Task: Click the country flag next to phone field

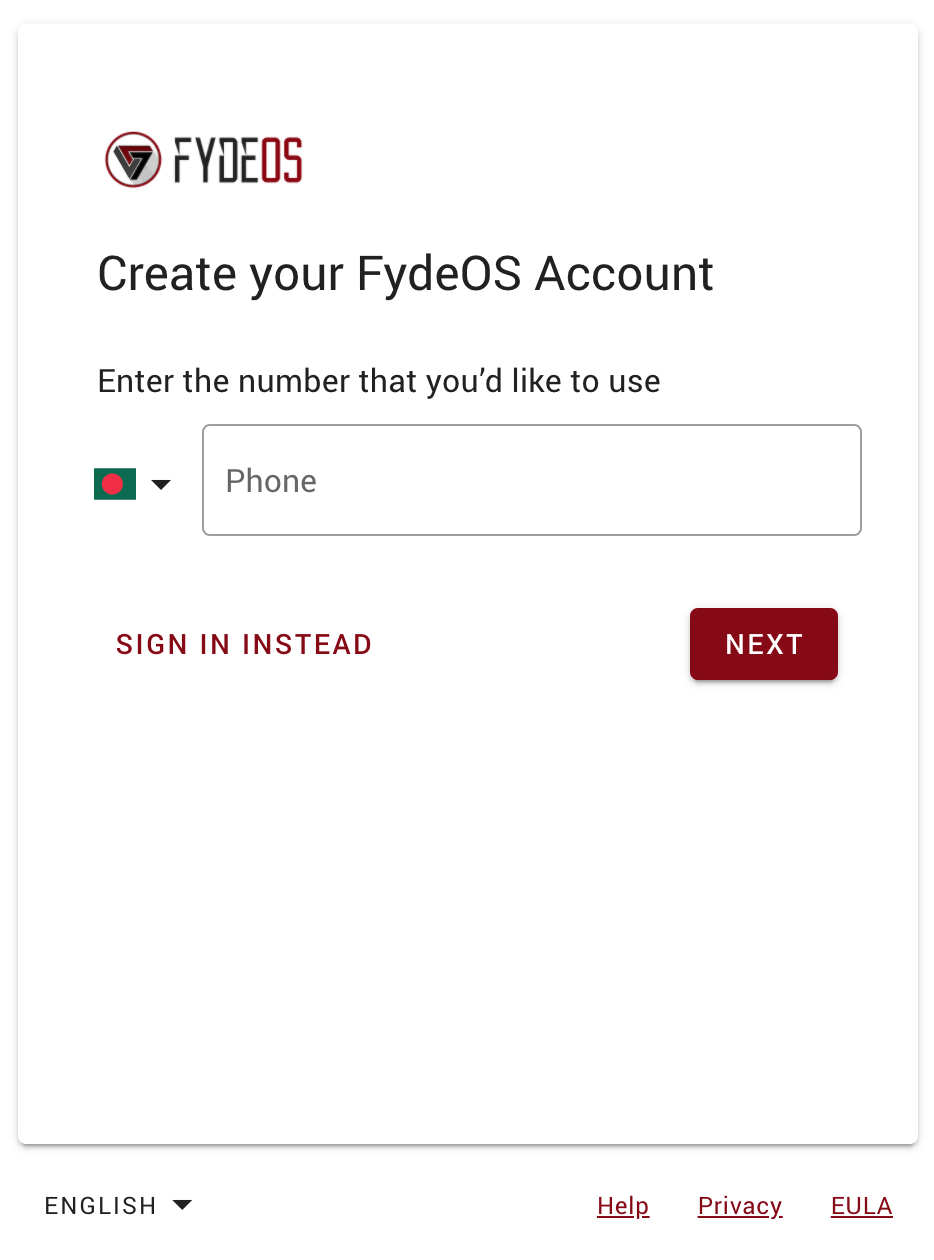Action: (114, 483)
